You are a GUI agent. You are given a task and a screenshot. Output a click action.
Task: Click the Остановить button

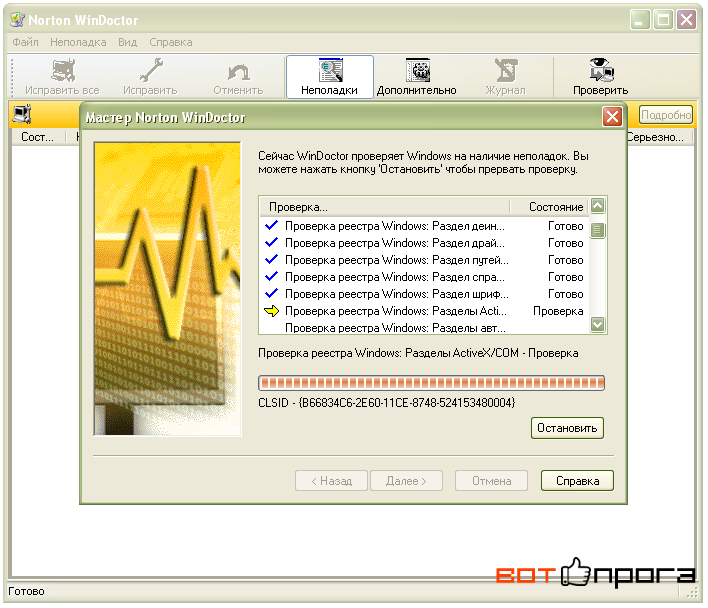tap(567, 428)
